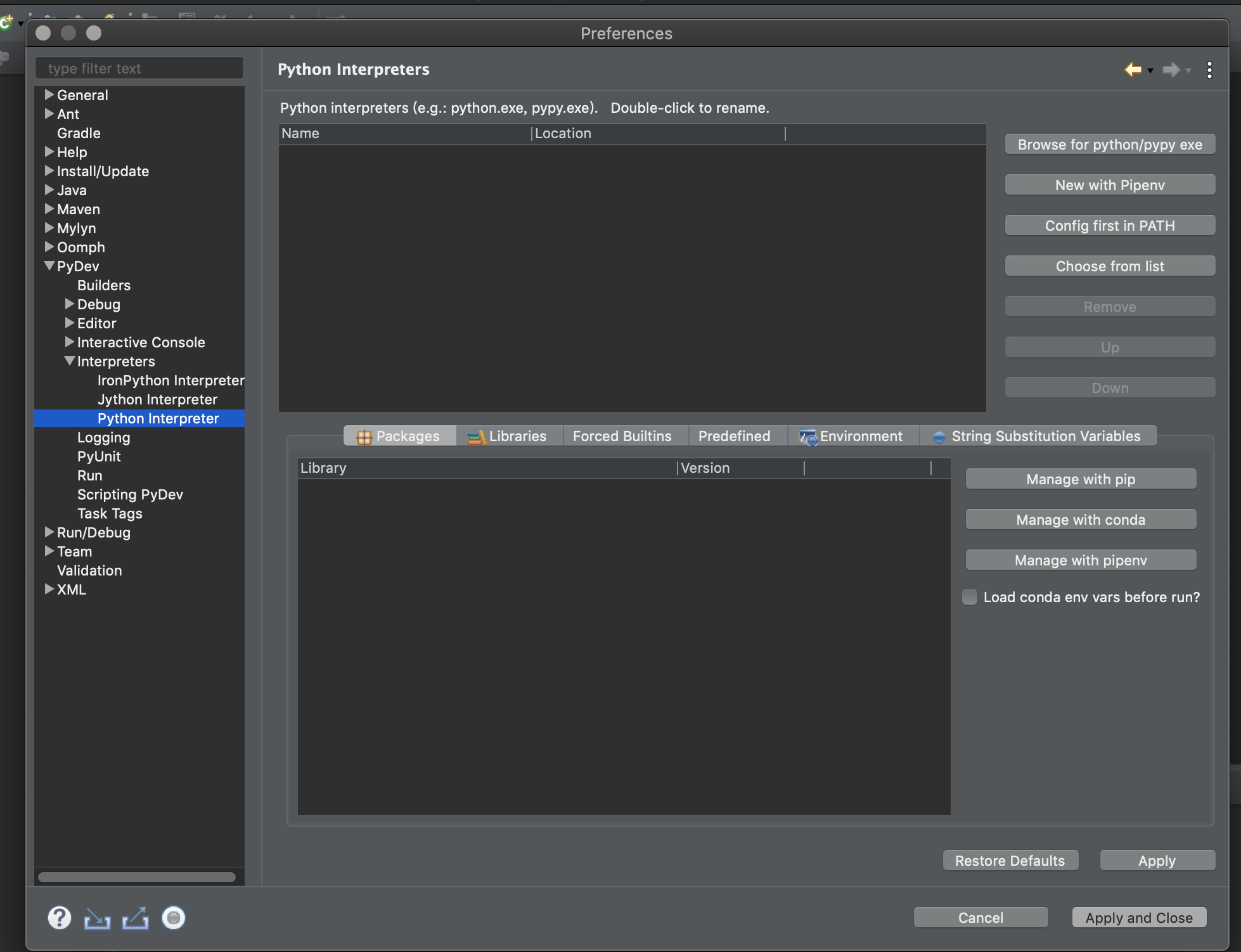Screen dimensions: 1241x952
Task: Click the Oomph preference recorder icon
Action: click(x=173, y=918)
